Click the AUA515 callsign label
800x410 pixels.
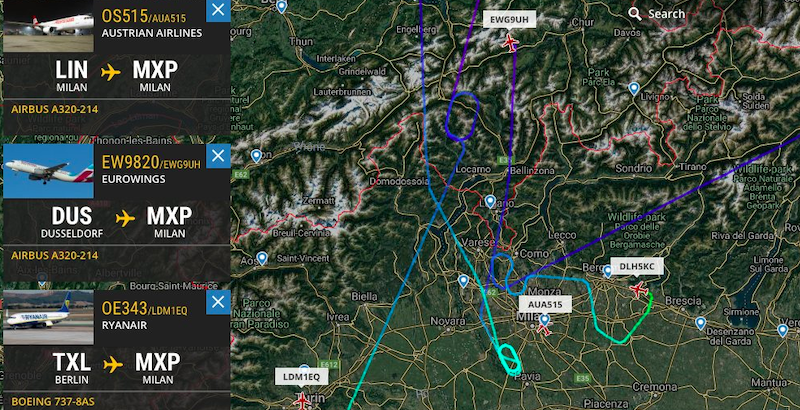pos(545,304)
